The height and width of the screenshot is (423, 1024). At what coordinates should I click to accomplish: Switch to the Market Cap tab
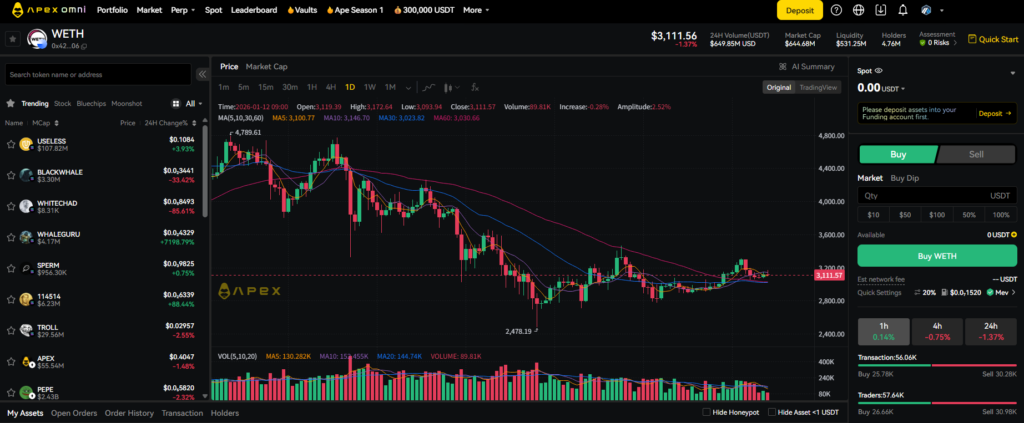click(267, 67)
